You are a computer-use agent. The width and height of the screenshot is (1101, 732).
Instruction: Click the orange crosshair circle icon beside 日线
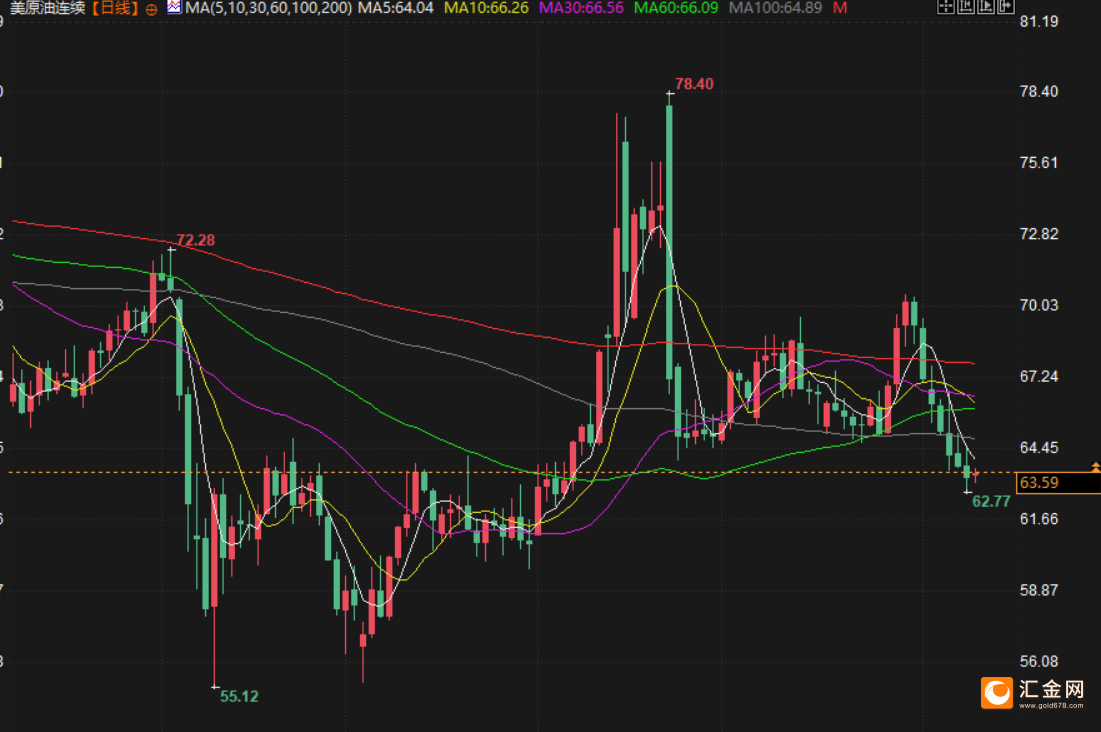[x=151, y=10]
